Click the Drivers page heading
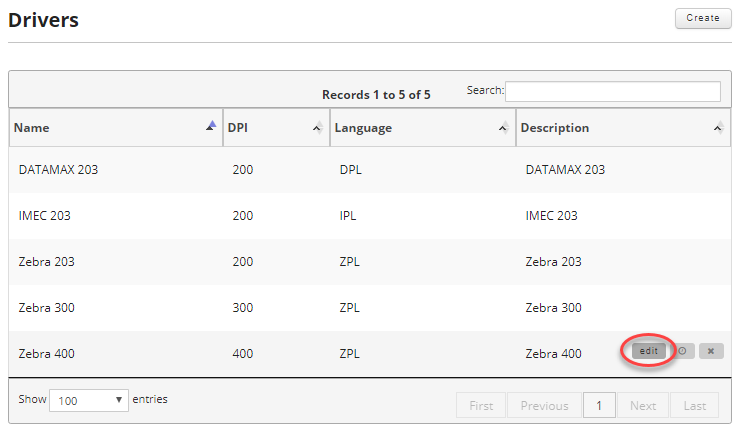This screenshot has width=739, height=431. tap(43, 20)
